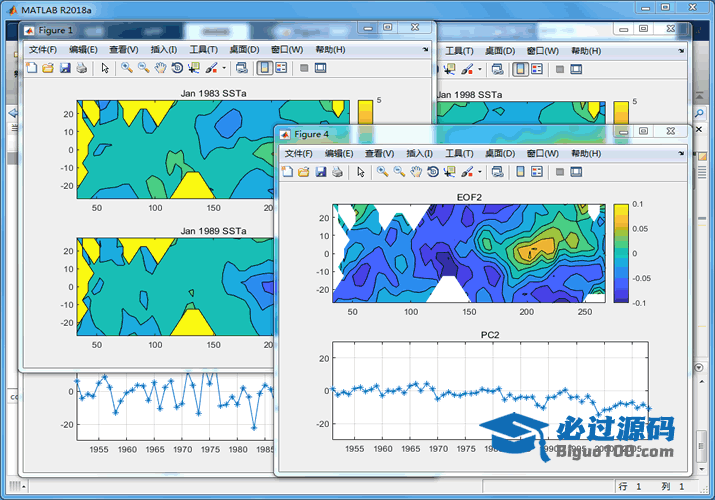Toggle Insert Legend in Figure 1 toolbar

pos(281,68)
